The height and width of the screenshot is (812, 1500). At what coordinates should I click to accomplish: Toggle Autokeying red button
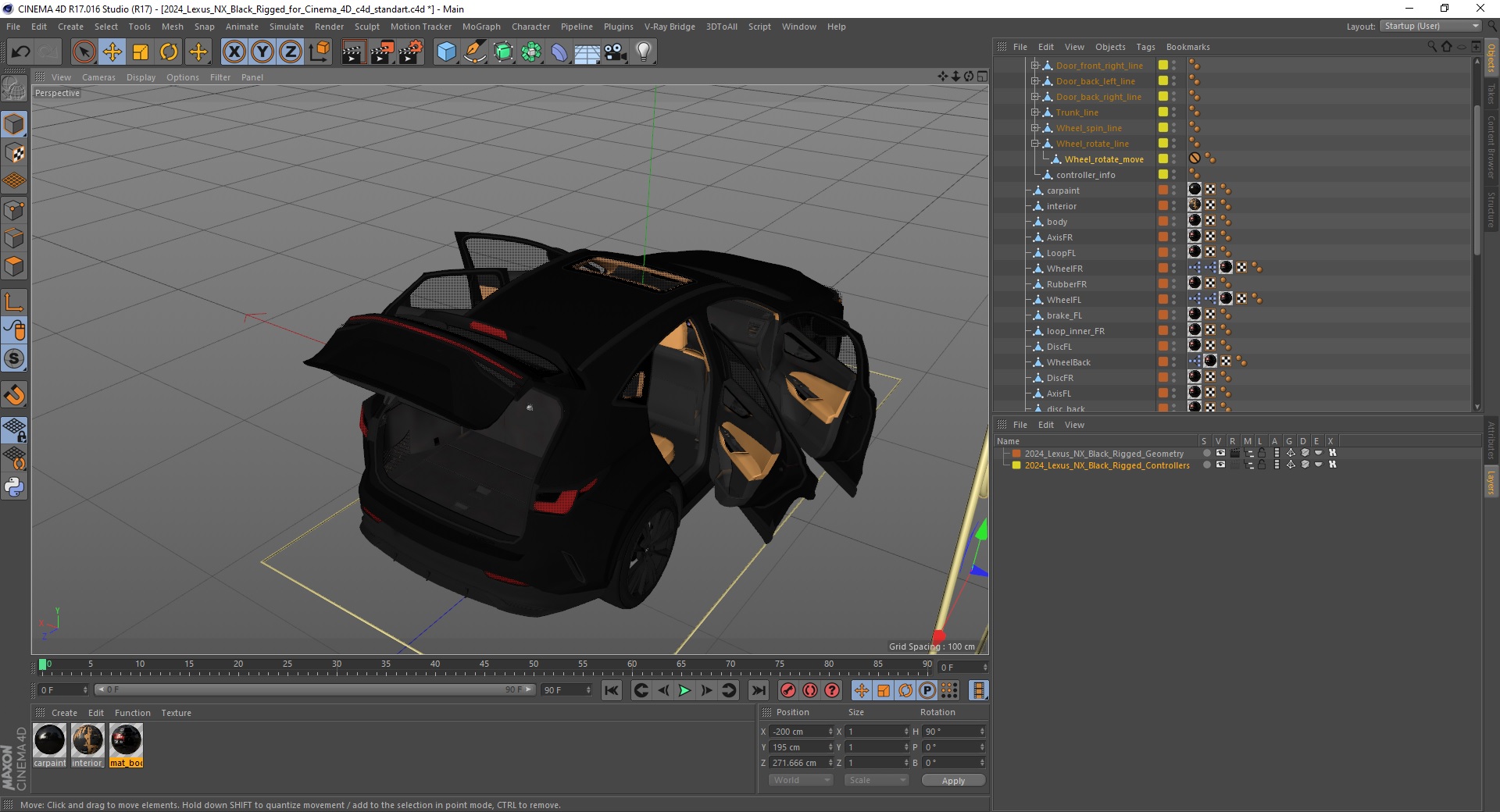point(810,690)
